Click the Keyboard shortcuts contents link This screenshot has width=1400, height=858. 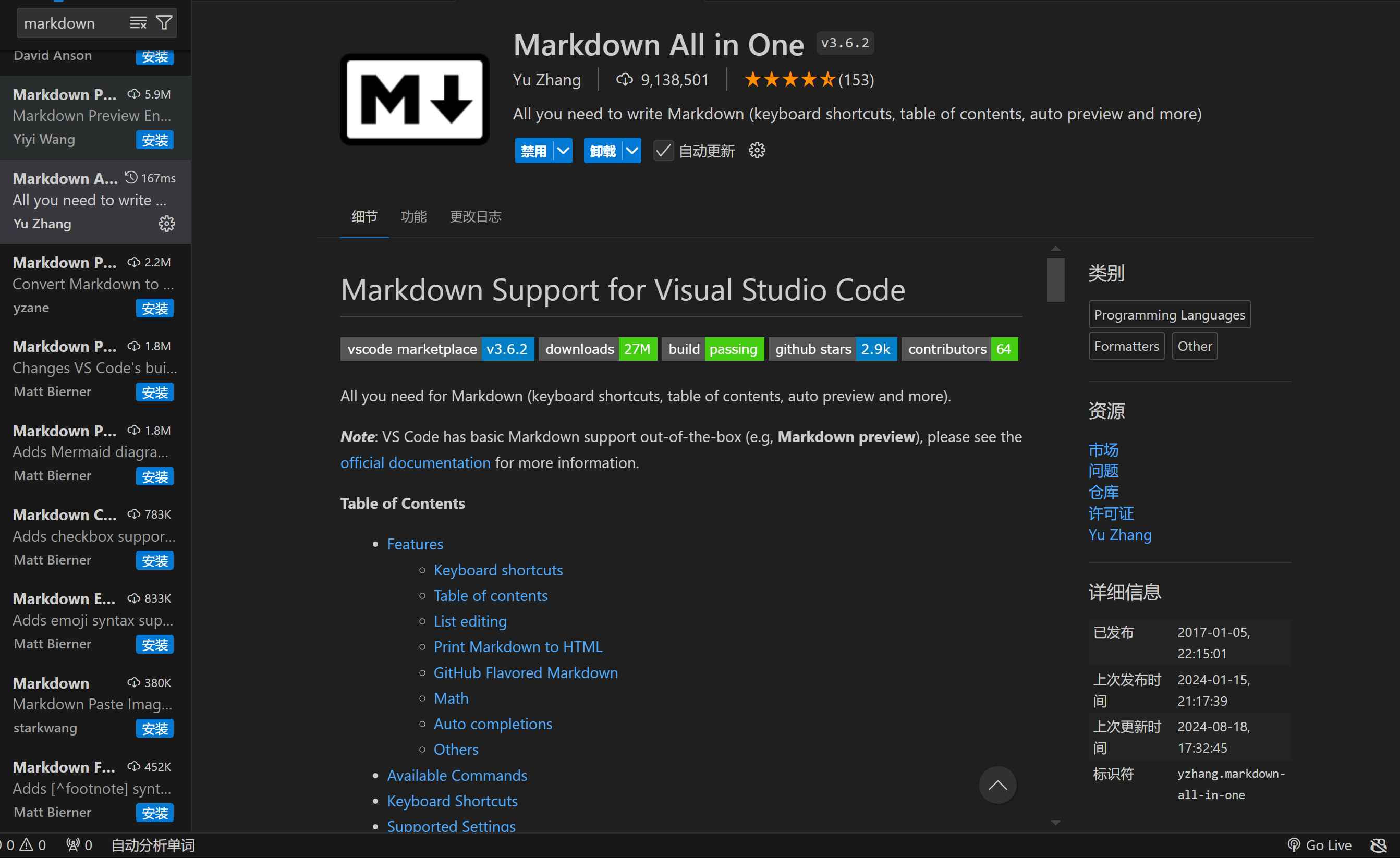pos(498,570)
